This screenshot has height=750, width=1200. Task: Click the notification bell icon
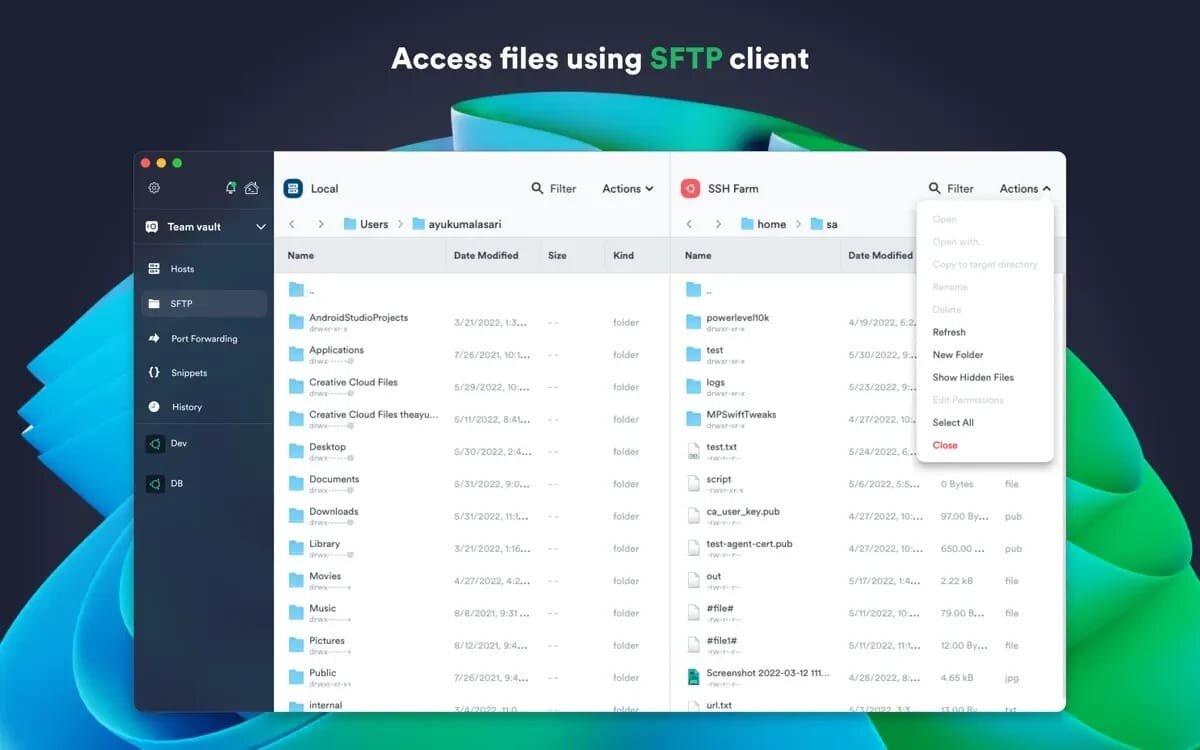[x=231, y=188]
